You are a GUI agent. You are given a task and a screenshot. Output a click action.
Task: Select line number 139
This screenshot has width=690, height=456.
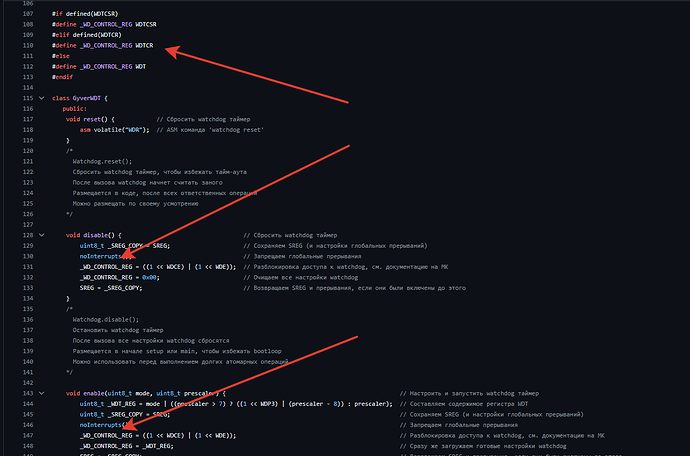[28, 351]
